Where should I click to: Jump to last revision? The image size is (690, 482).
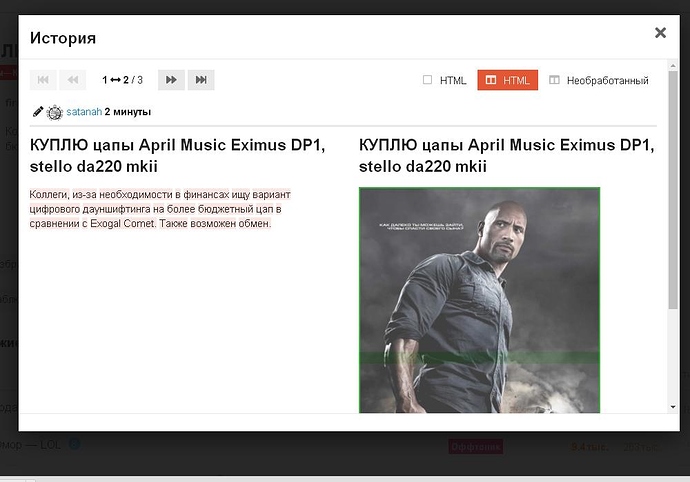(201, 80)
